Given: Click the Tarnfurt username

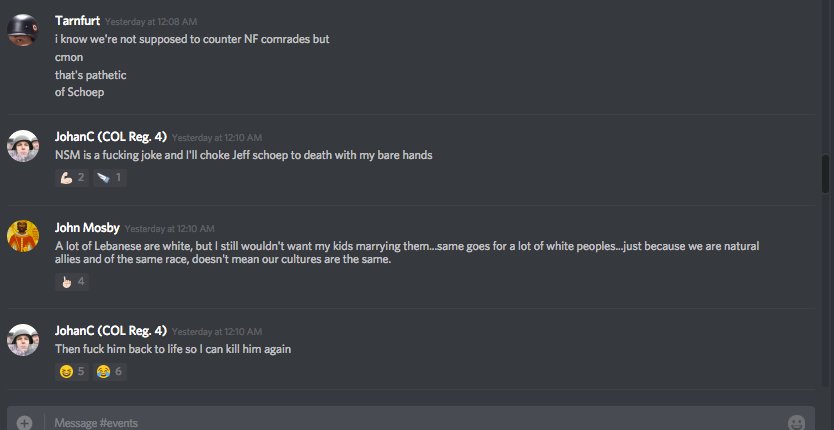Looking at the screenshot, I should coord(77,21).
